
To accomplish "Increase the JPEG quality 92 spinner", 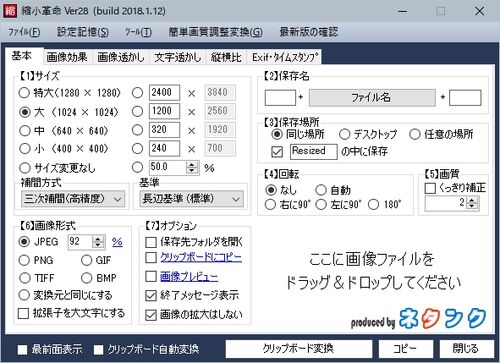I will tap(98, 239).
